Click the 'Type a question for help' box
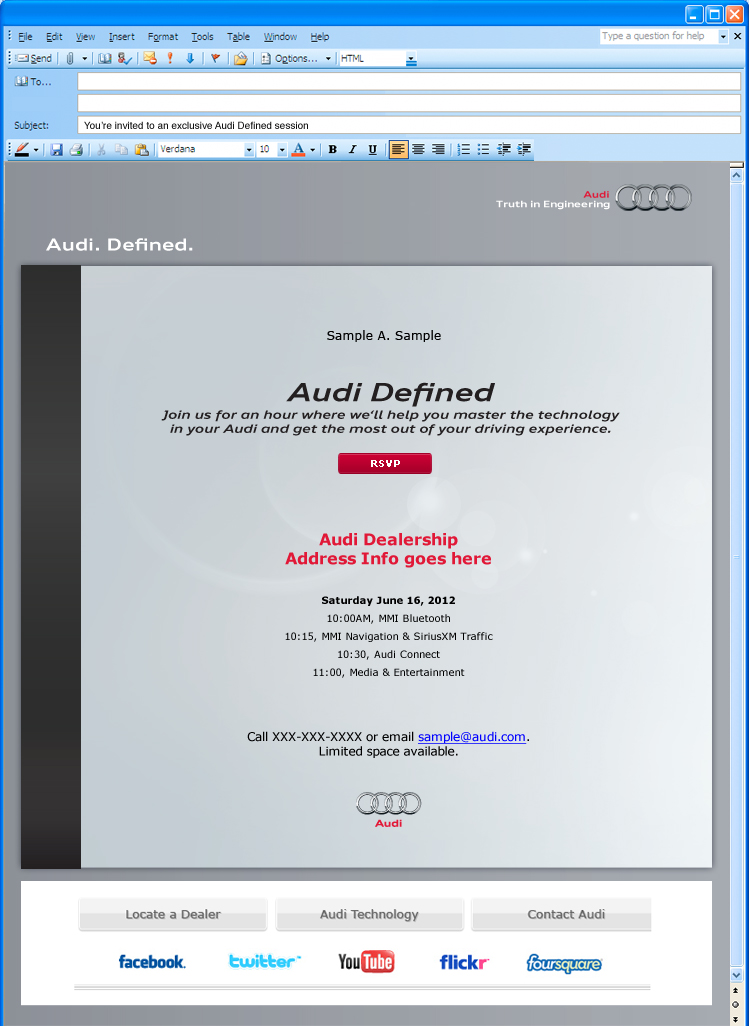This screenshot has height=1026, width=749. (x=659, y=36)
